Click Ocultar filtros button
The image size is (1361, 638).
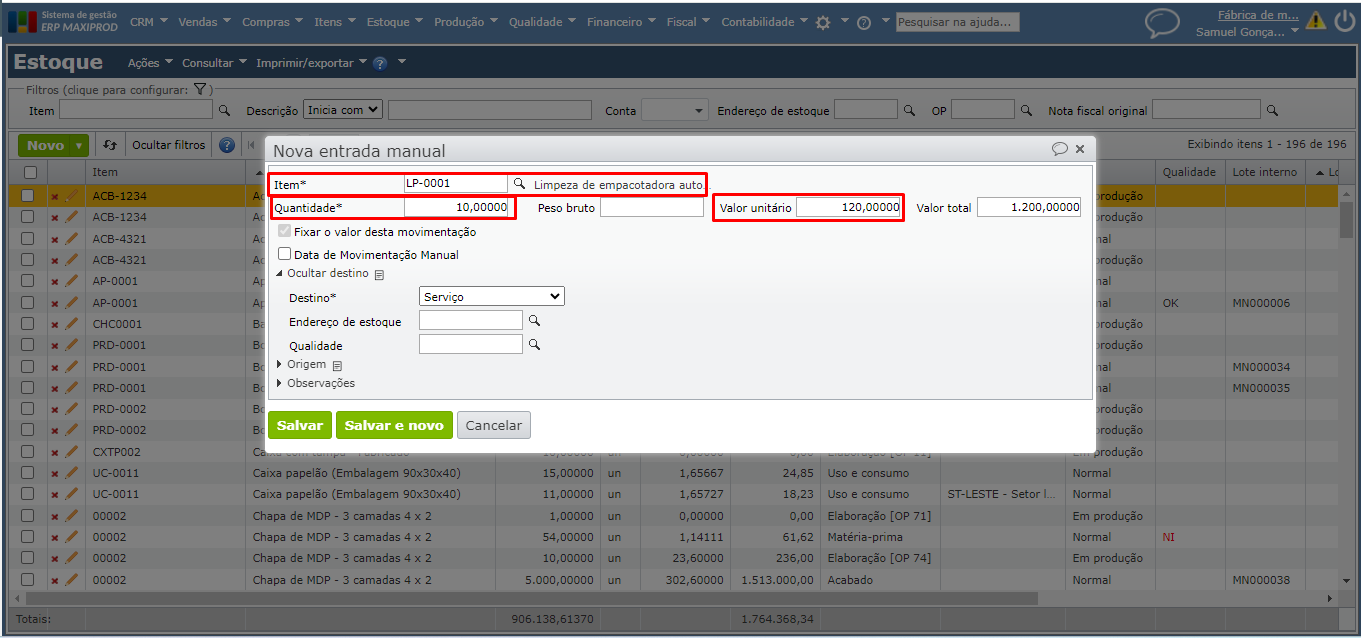coord(169,145)
